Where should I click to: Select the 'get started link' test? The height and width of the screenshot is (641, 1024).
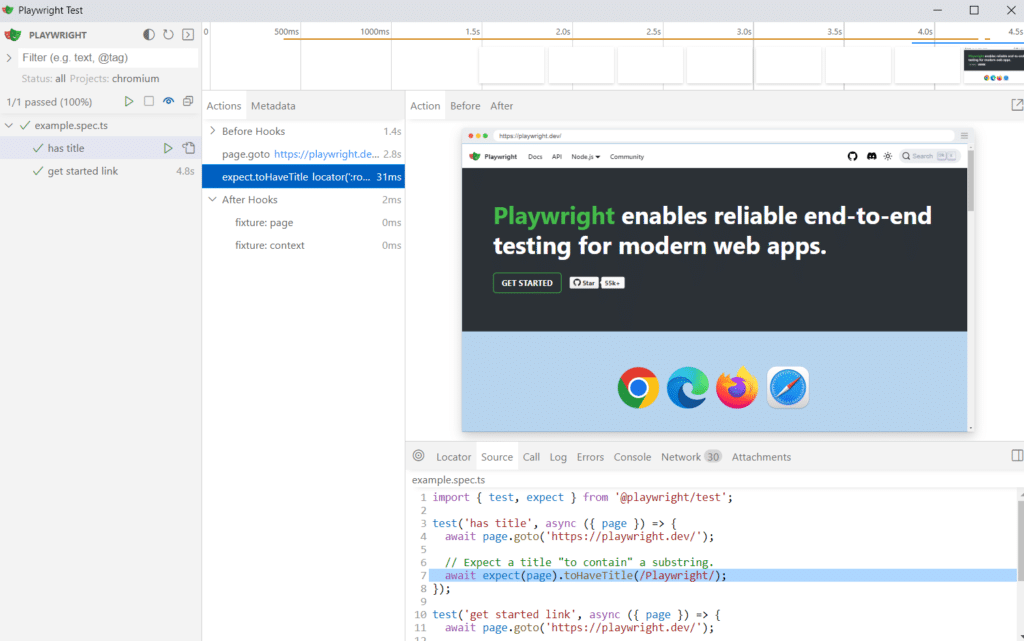pyautogui.click(x=83, y=171)
